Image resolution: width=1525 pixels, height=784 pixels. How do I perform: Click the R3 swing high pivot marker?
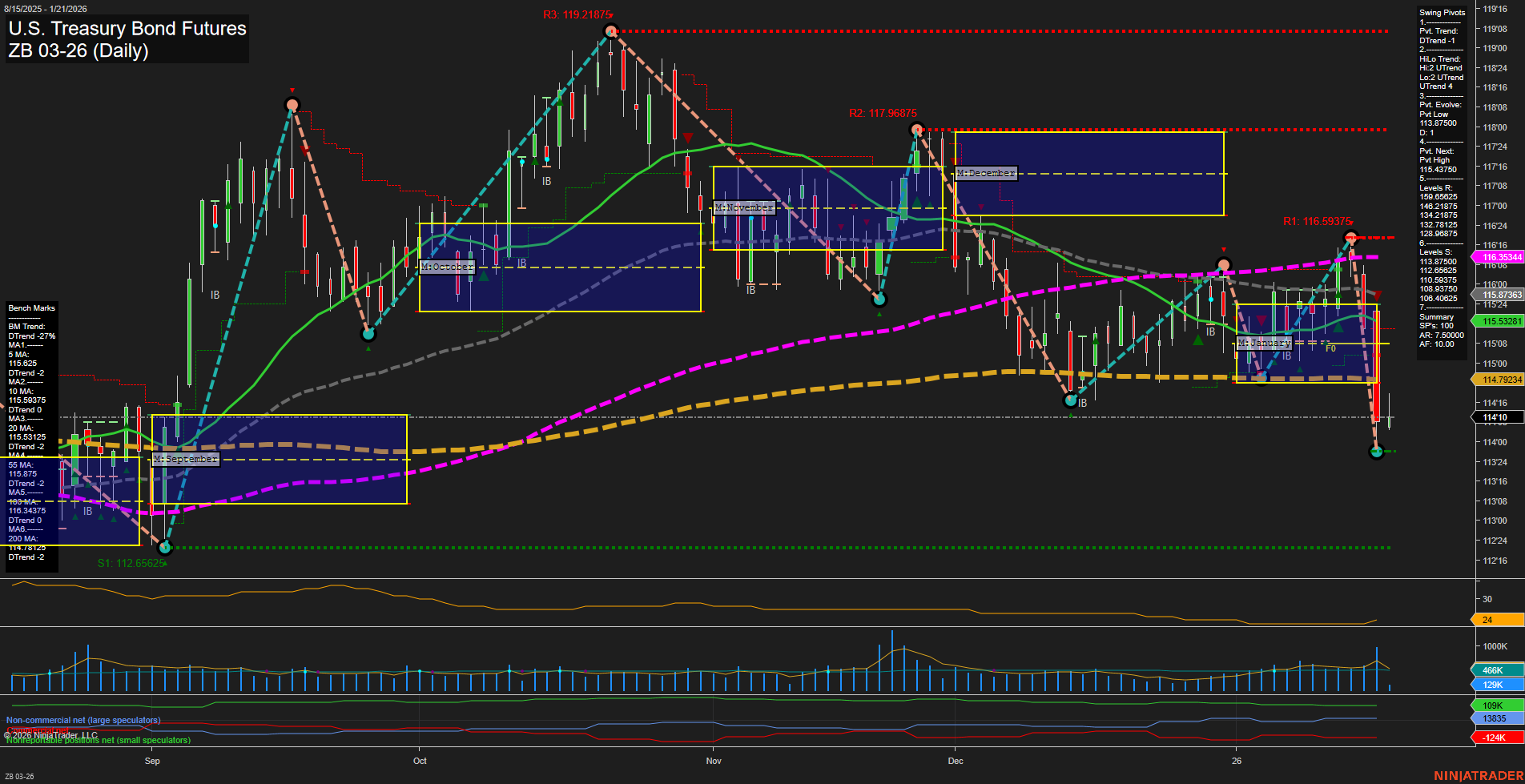611,30
